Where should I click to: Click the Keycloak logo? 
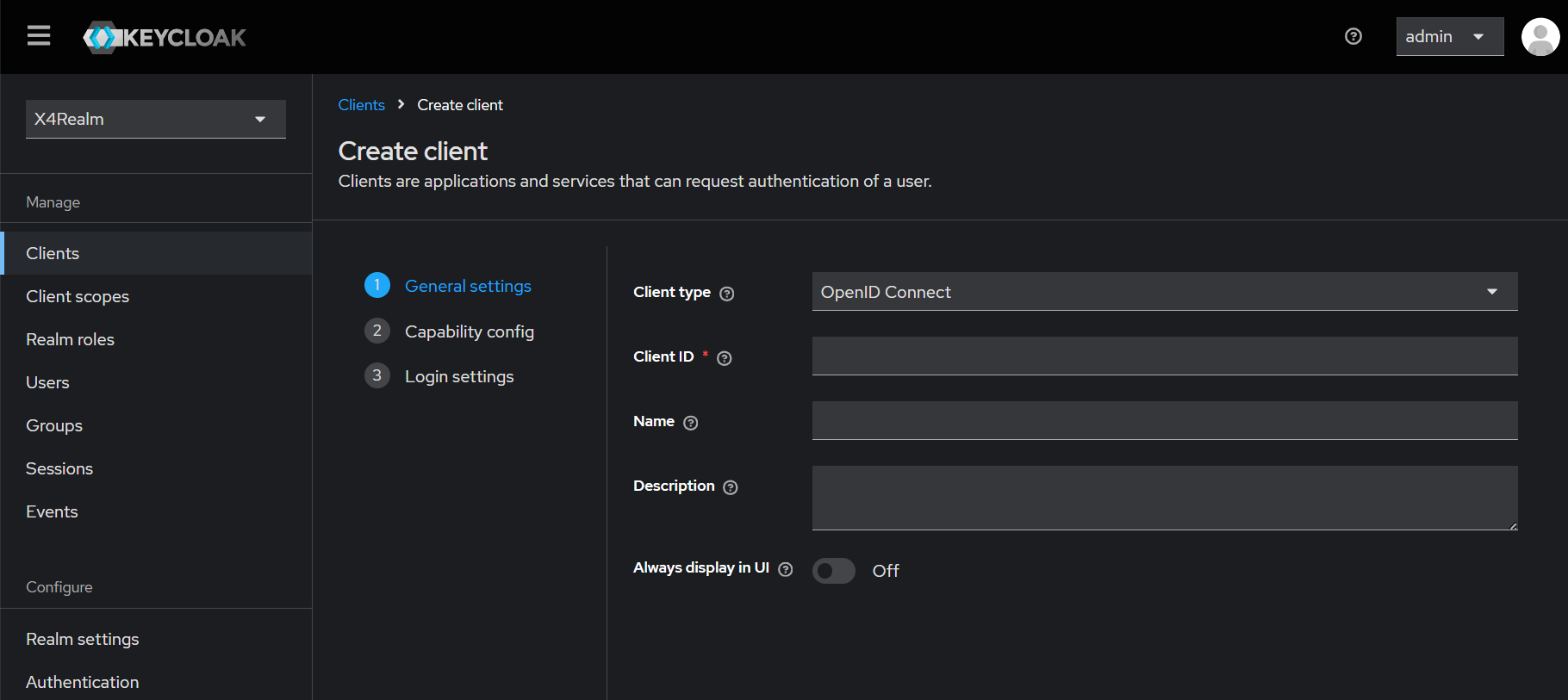point(165,37)
